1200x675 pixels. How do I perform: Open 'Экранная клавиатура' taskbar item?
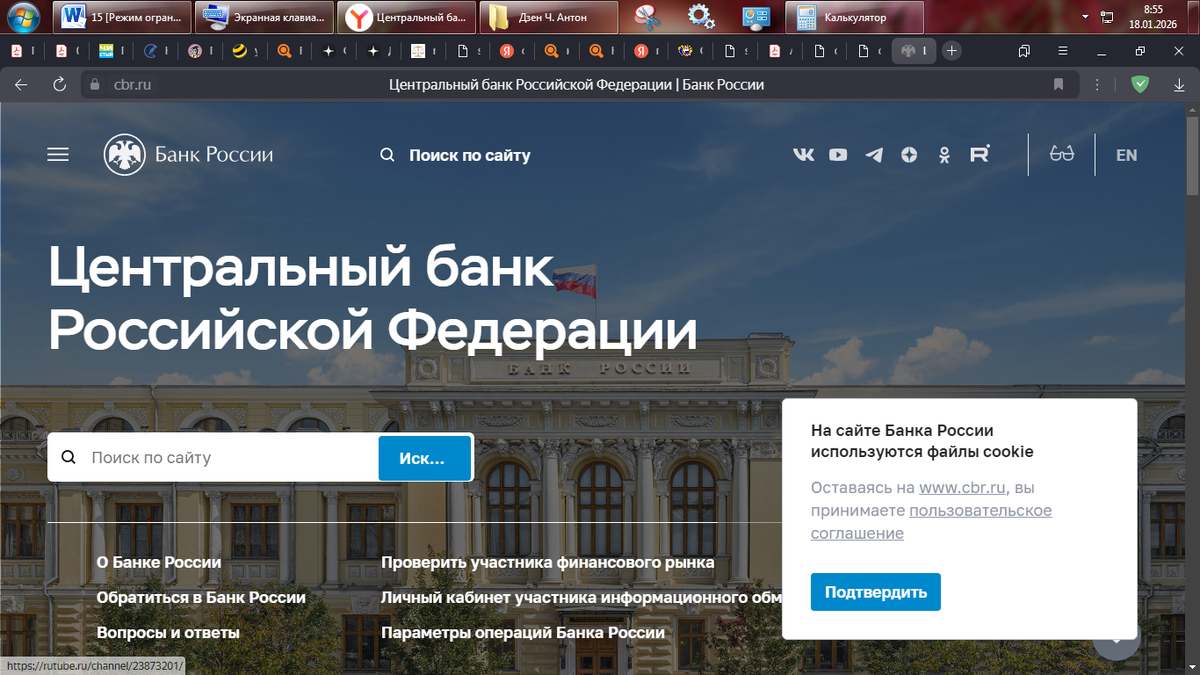pyautogui.click(x=264, y=17)
